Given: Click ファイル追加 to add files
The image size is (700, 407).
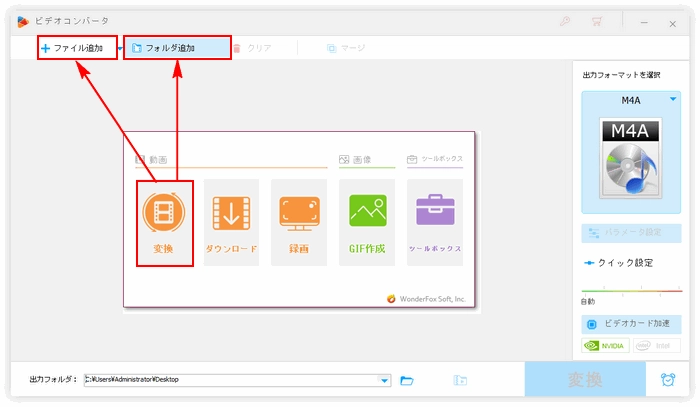Looking at the screenshot, I should 76,48.
